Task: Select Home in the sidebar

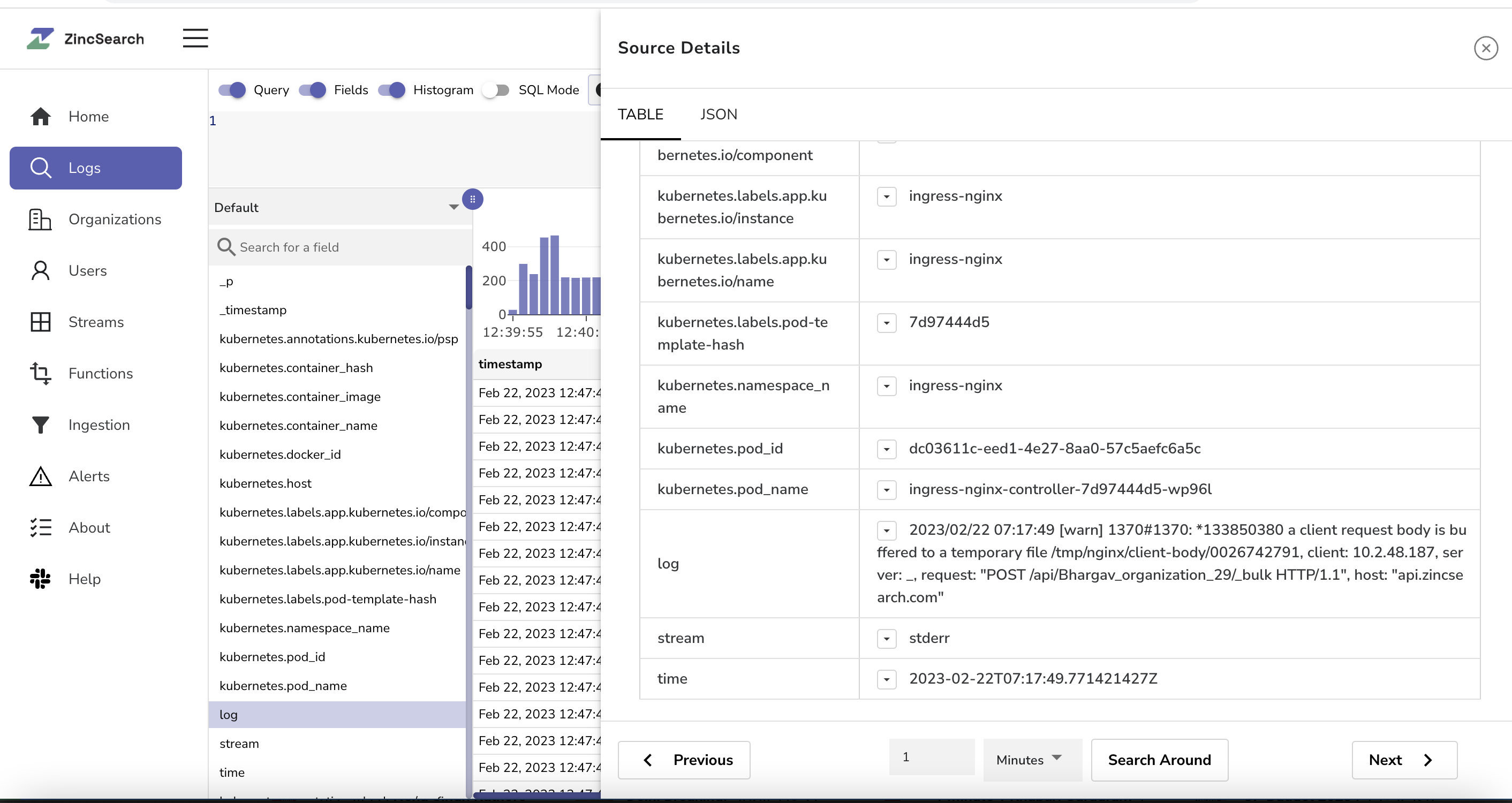Action: pos(88,116)
